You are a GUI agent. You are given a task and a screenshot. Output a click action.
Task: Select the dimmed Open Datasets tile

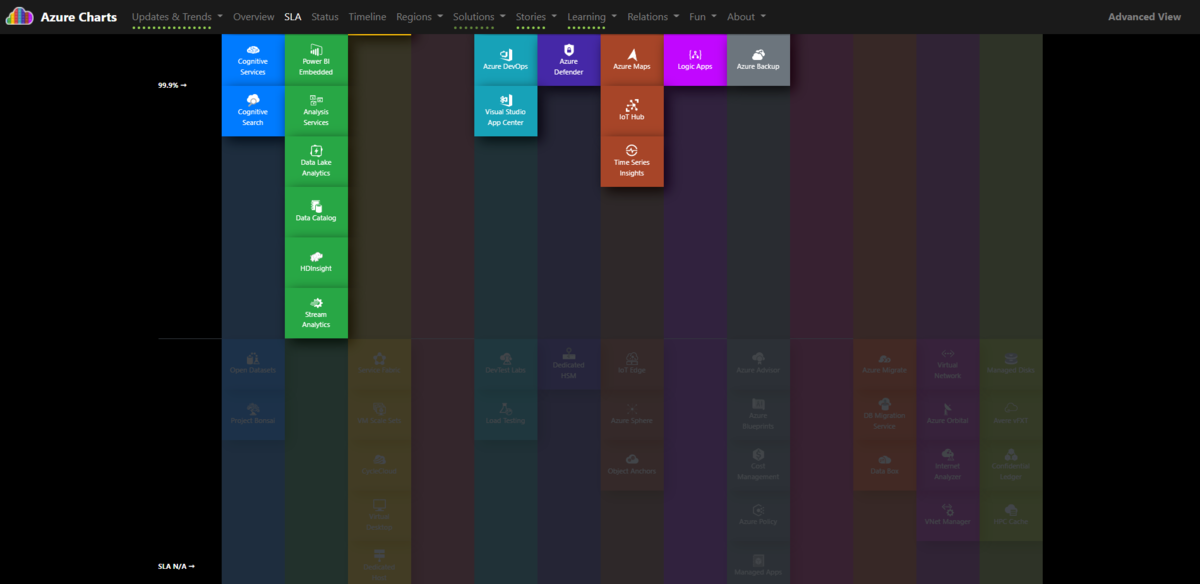point(253,364)
